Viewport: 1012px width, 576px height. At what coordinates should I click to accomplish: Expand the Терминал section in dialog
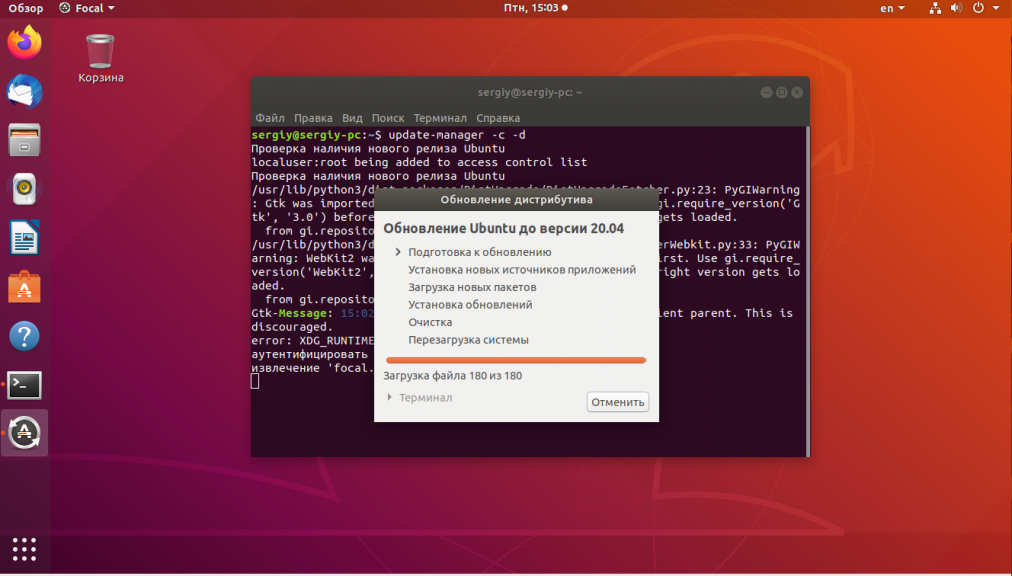[x=420, y=398]
